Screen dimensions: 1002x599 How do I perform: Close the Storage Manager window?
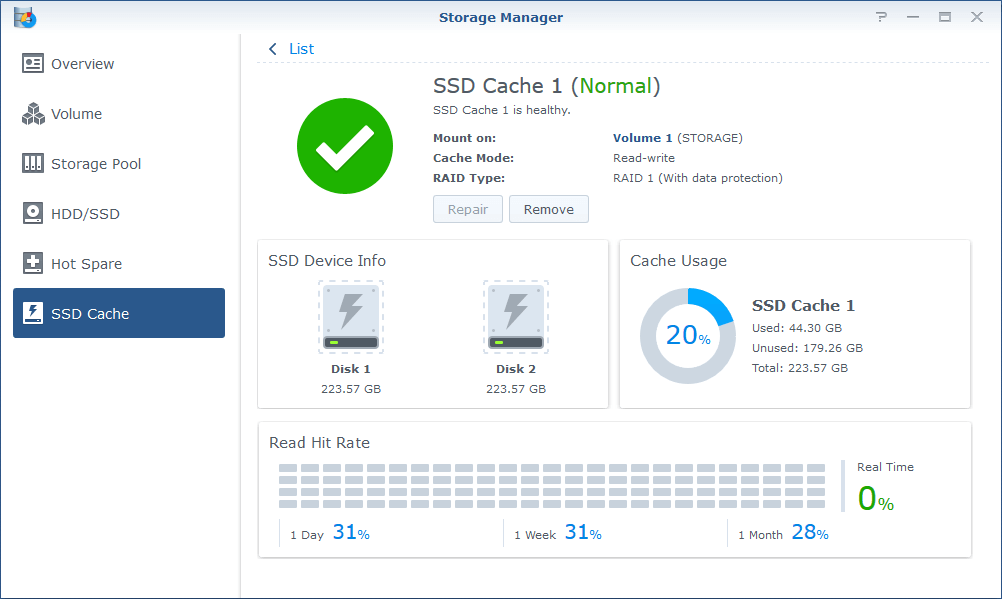click(x=977, y=17)
